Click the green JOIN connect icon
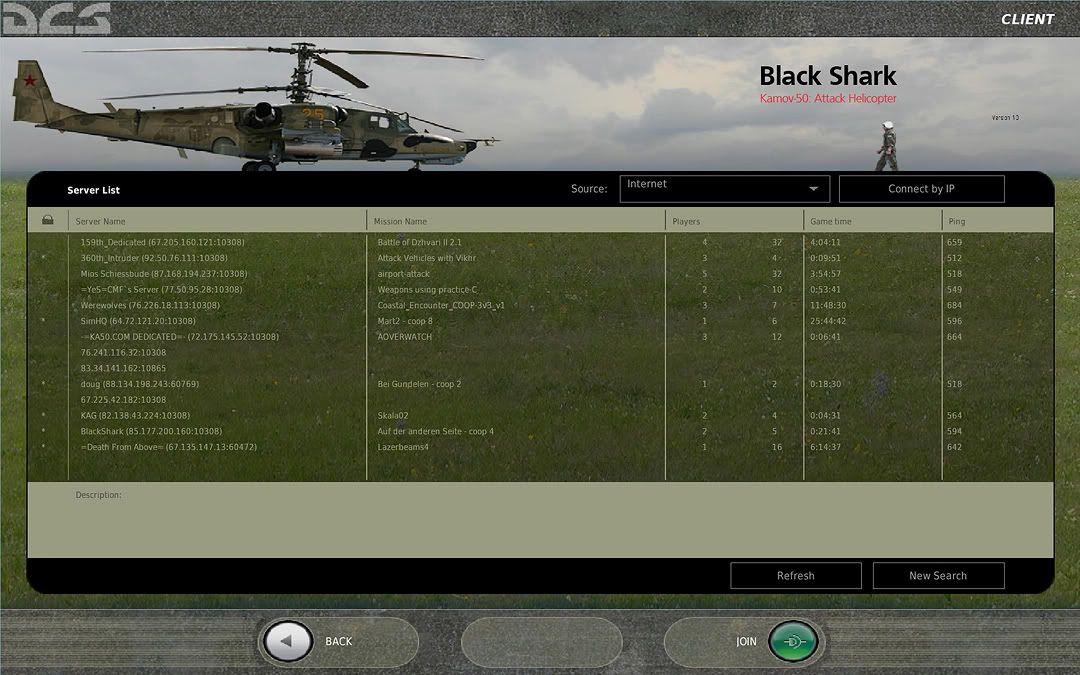 coord(793,641)
